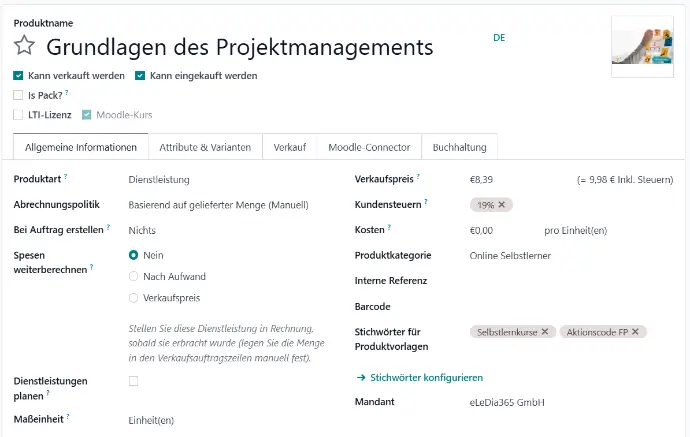Viewport: 690px width, 437px height.
Task: Show help tooltip beside Kosten label
Action: click(389, 228)
